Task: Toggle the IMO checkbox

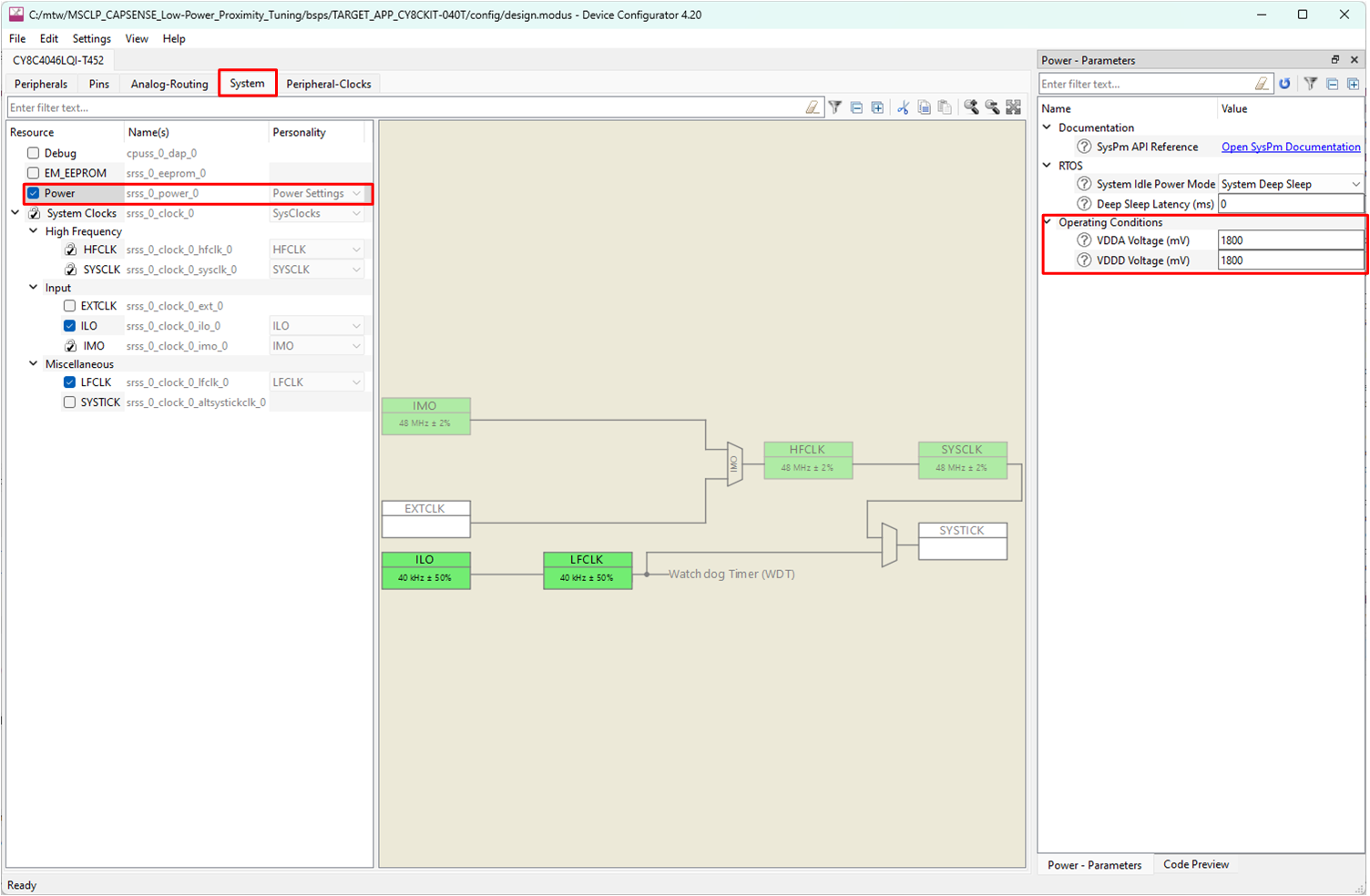Action: click(70, 346)
